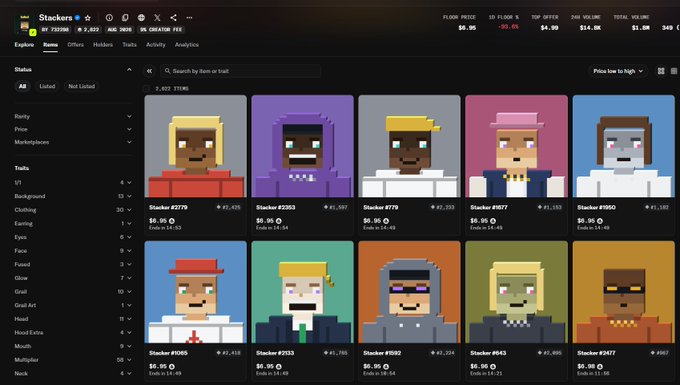Image resolution: width=680 pixels, height=385 pixels.
Task: Click rarity rank icon on Stacker #2477
Action: click(653, 353)
